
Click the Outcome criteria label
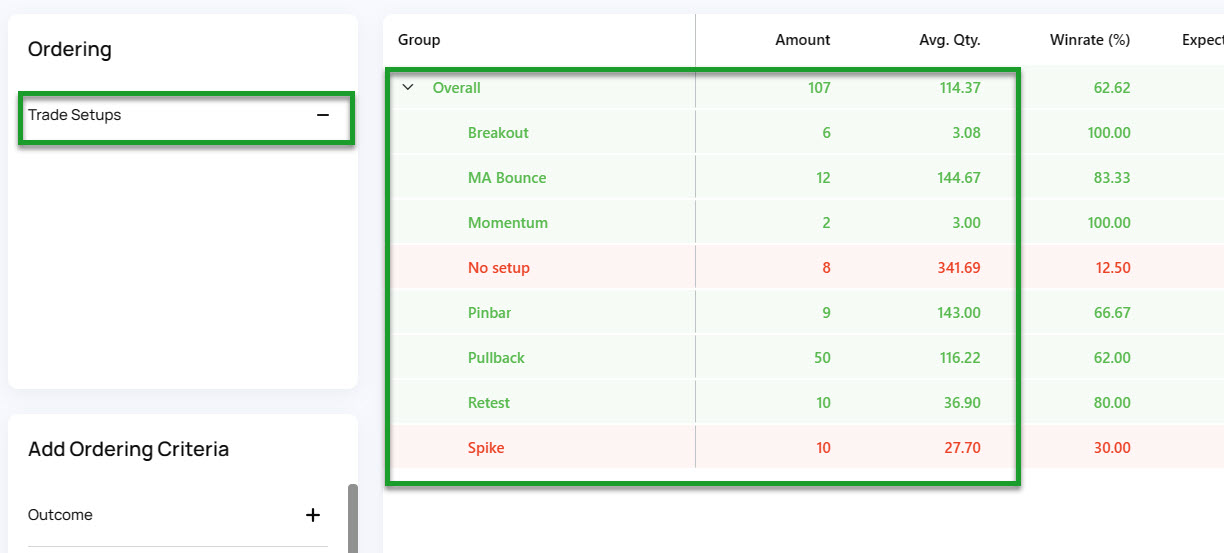pyautogui.click(x=60, y=515)
